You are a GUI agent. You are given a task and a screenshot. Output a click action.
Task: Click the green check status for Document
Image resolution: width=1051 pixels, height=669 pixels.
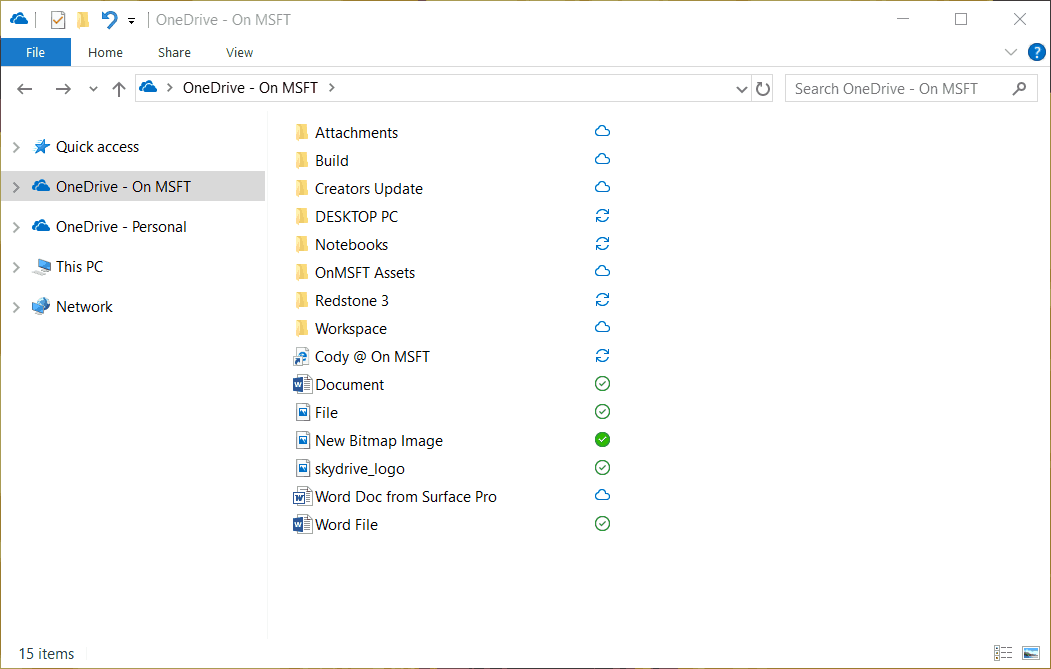tap(603, 383)
